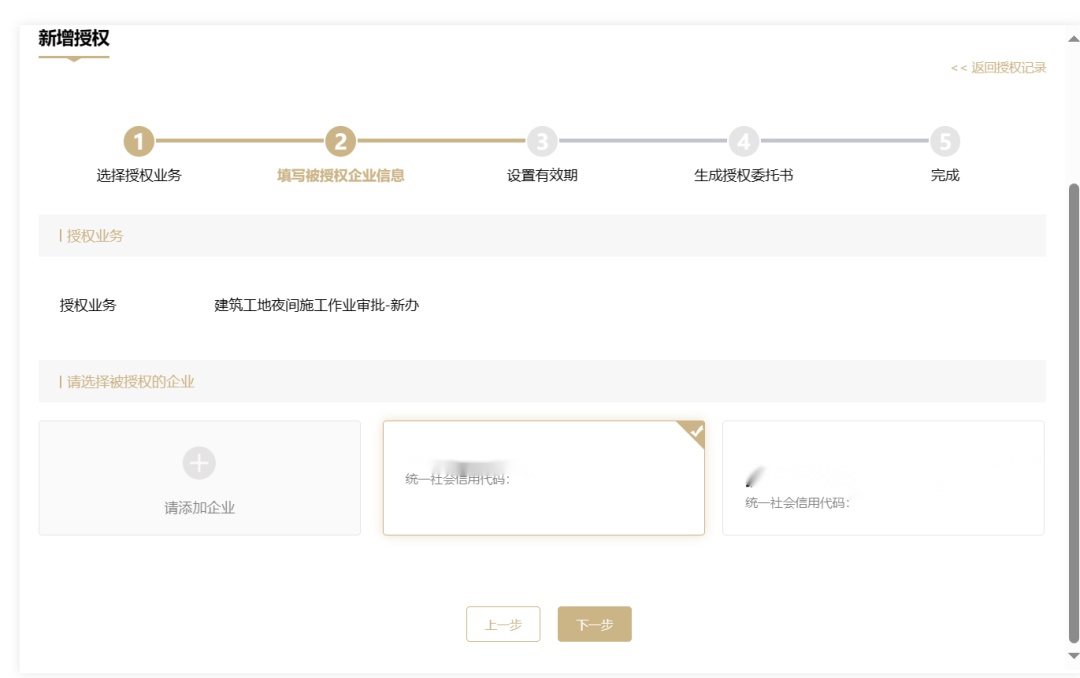
Task: Click the 请添加企业 card text
Action: click(x=199, y=508)
